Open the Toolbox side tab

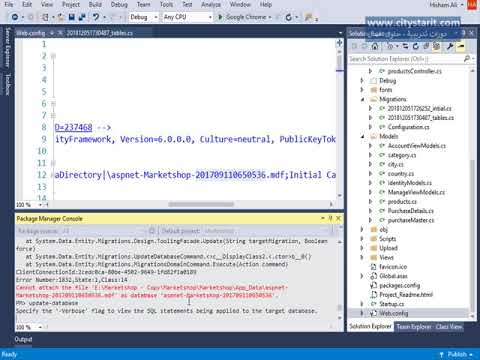[x=8, y=84]
